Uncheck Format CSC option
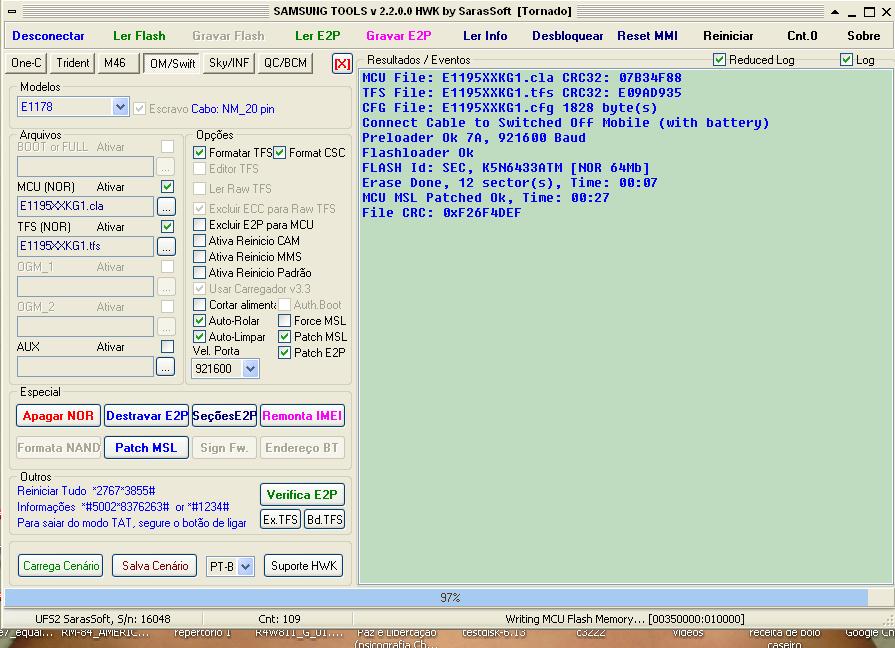Image resolution: width=895 pixels, height=648 pixels. coord(279,152)
